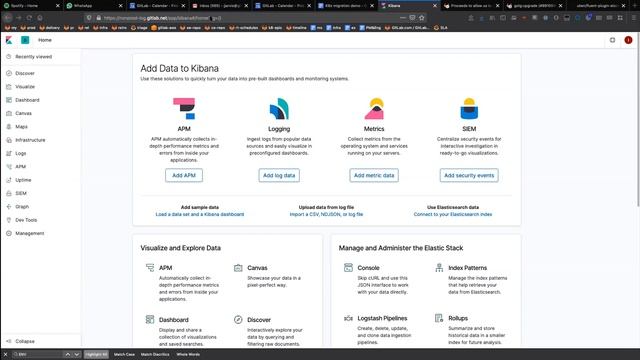
Task: Select the Home breadcrumb
Action: point(45,40)
